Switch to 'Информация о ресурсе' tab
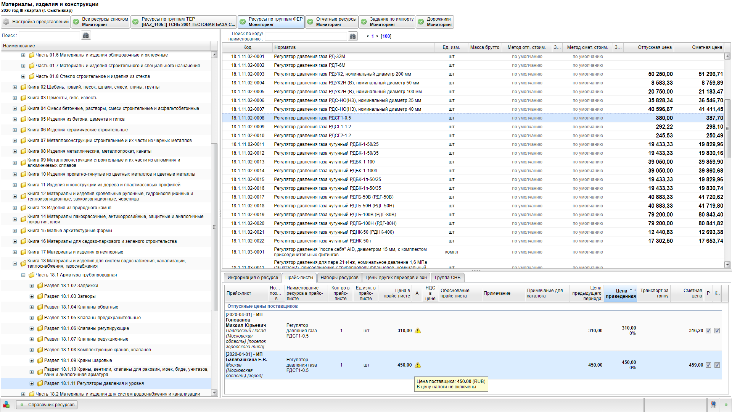Image resolution: width=732 pixels, height=412 pixels. [x=253, y=278]
